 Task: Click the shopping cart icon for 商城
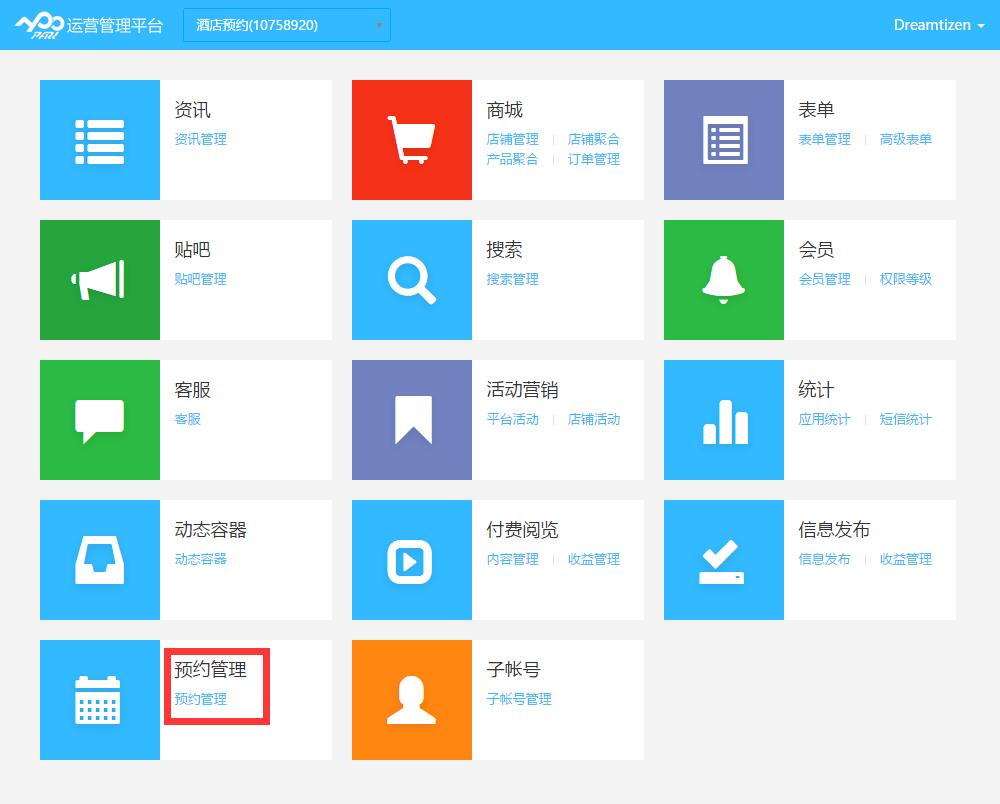pyautogui.click(x=411, y=140)
